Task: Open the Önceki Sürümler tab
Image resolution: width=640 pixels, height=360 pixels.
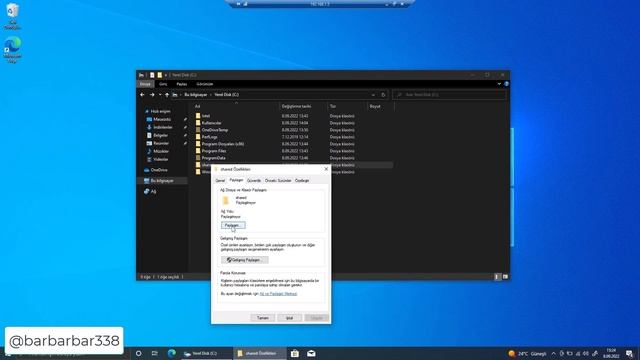Action: [x=278, y=180]
